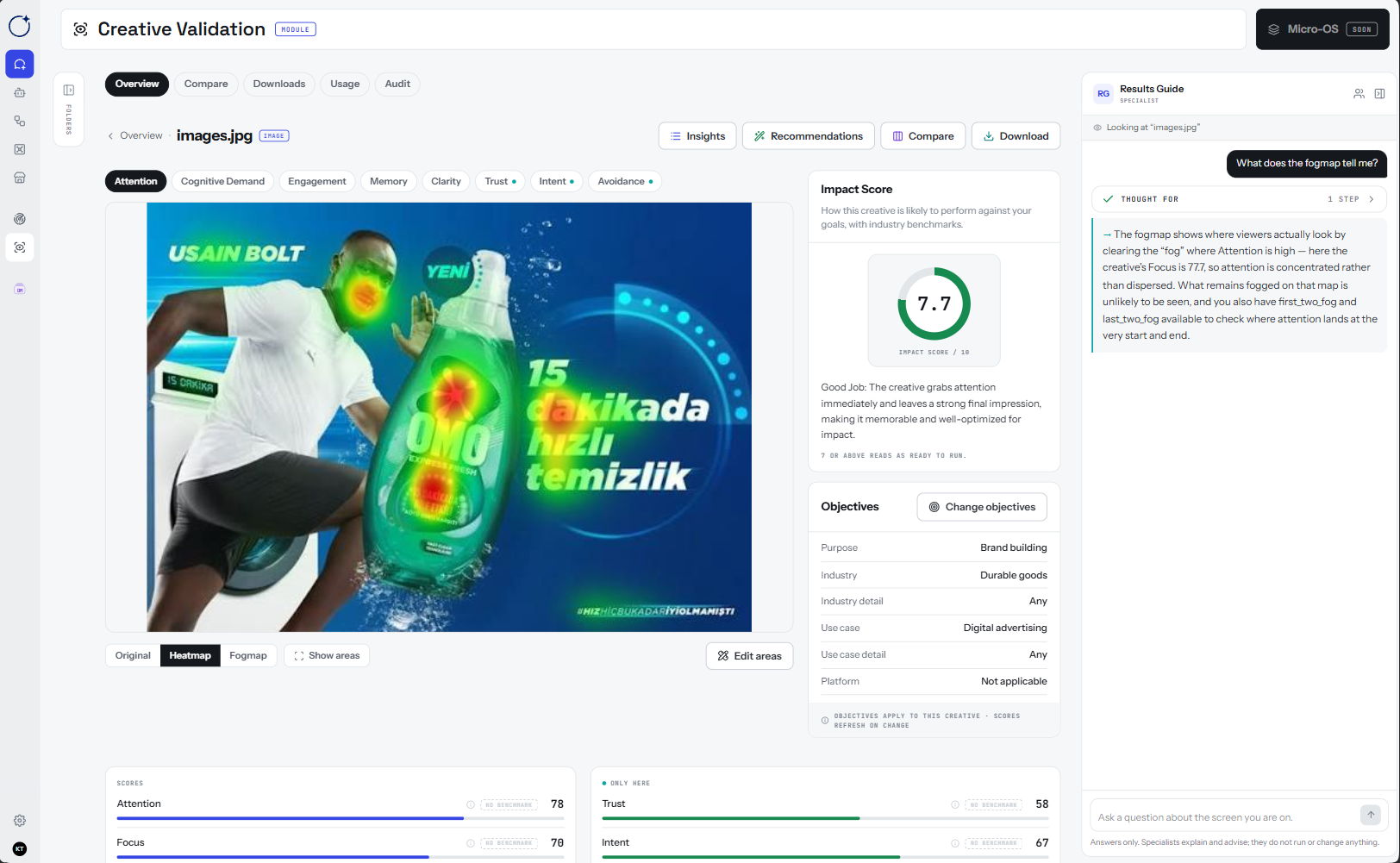1400x863 pixels.
Task: Click the Micro-OS layers button
Action: tap(1322, 29)
